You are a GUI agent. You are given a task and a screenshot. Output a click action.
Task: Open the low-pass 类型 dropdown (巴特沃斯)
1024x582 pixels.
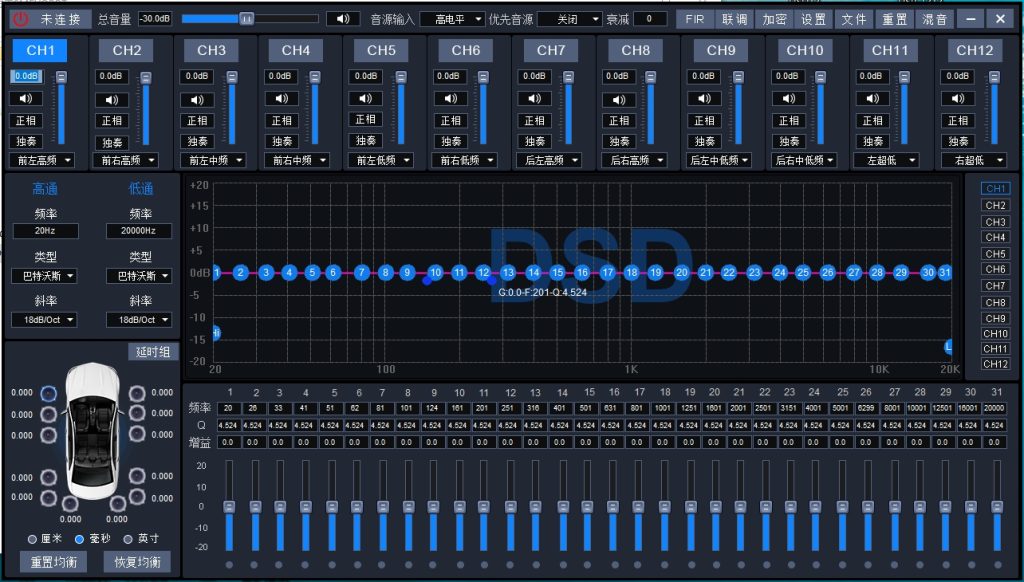pyautogui.click(x=139, y=276)
